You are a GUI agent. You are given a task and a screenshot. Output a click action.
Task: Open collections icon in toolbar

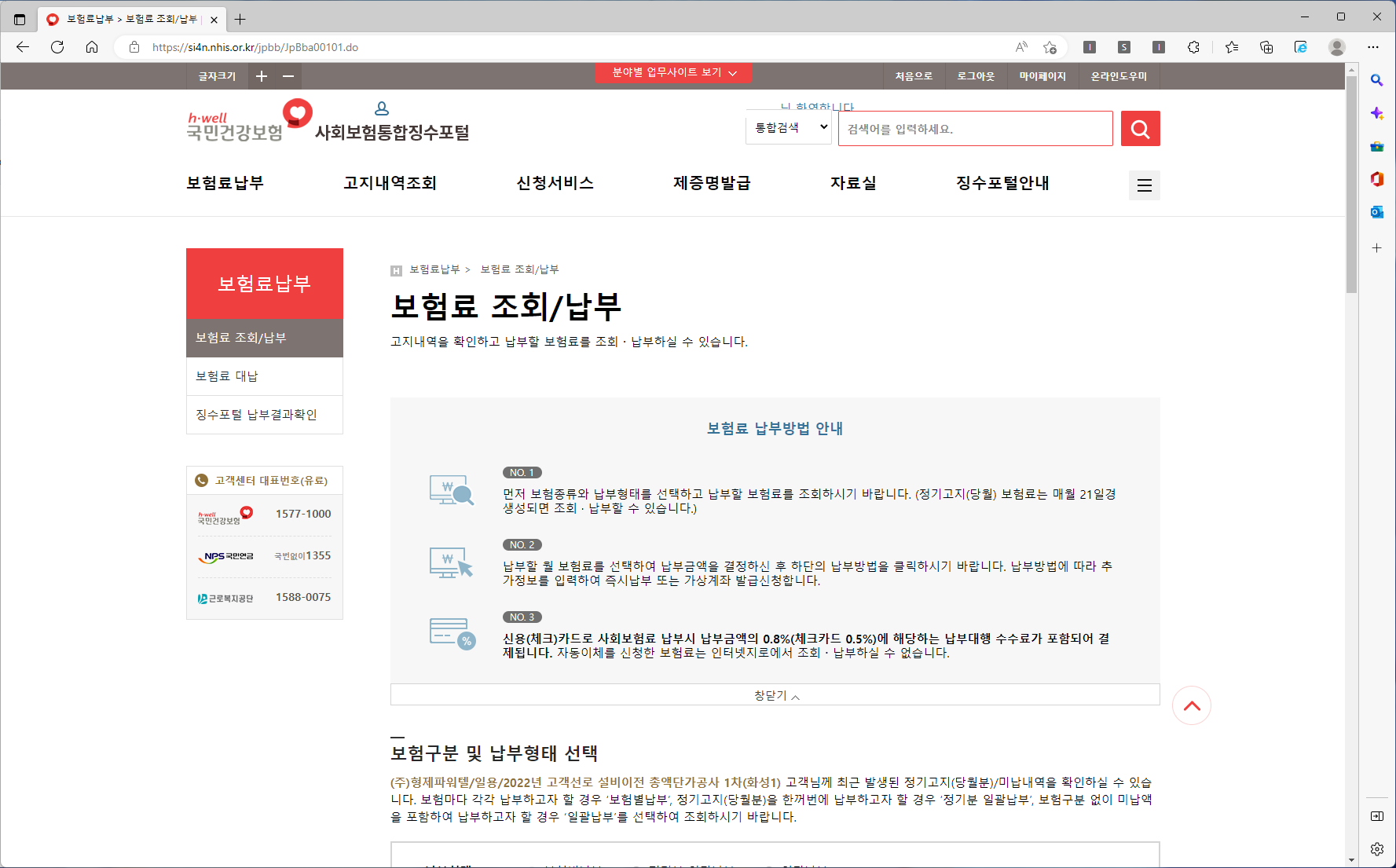(1266, 47)
